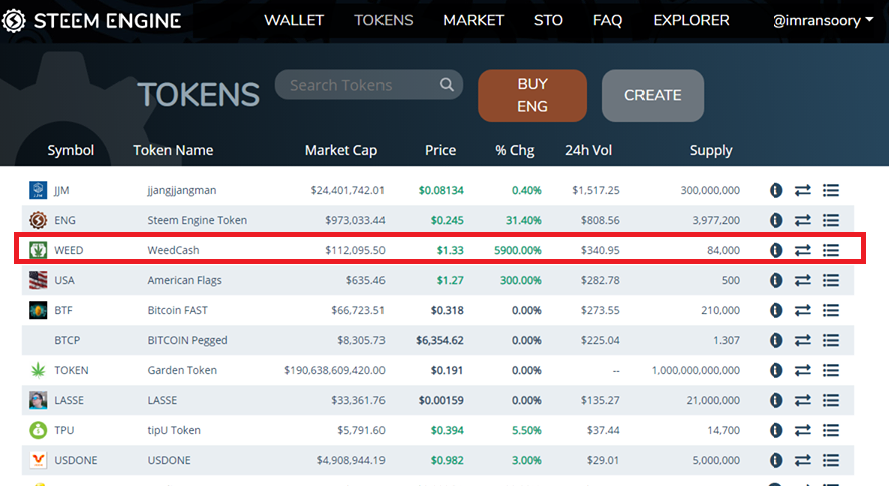Click the 5900.00% change value
889x486 pixels.
pos(518,250)
